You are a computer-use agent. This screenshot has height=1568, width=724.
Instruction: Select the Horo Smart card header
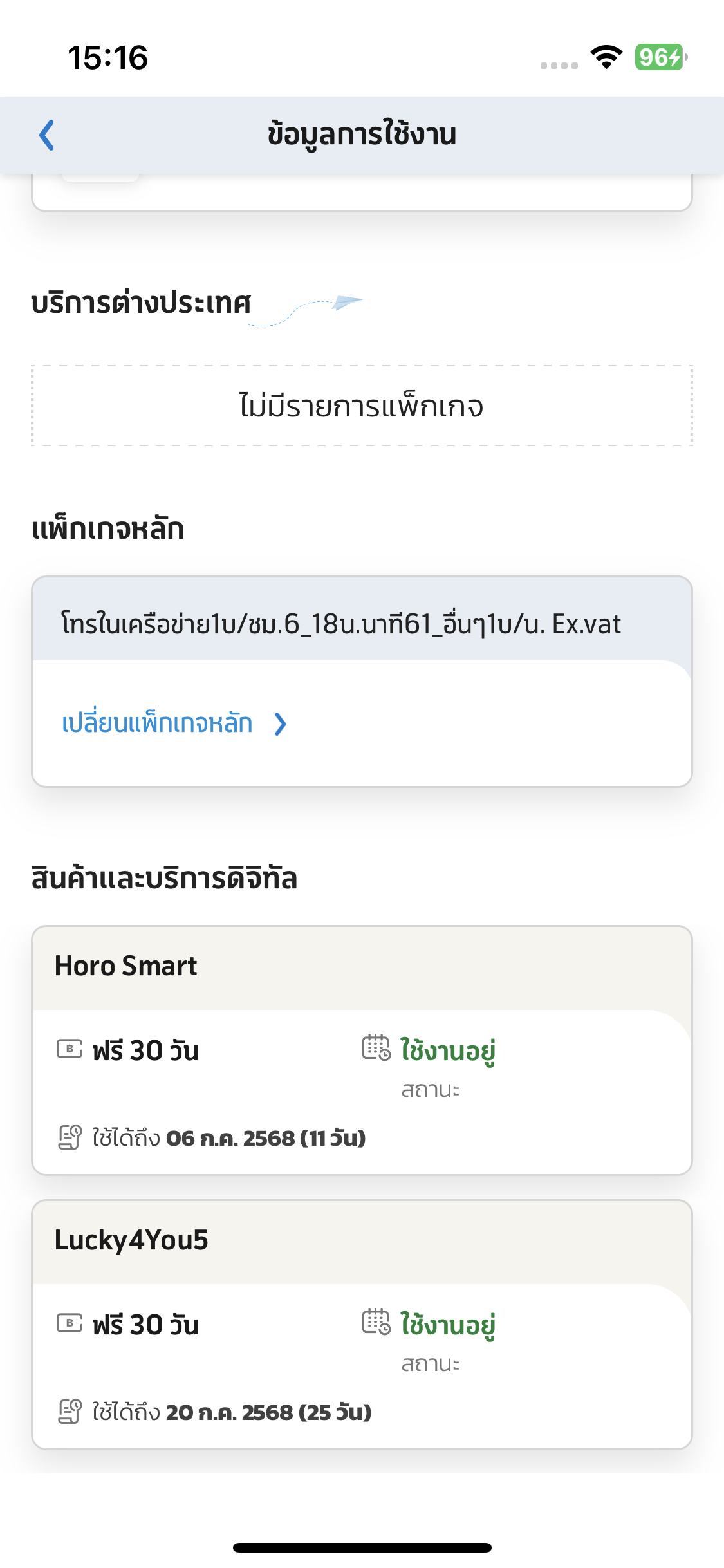(x=362, y=967)
